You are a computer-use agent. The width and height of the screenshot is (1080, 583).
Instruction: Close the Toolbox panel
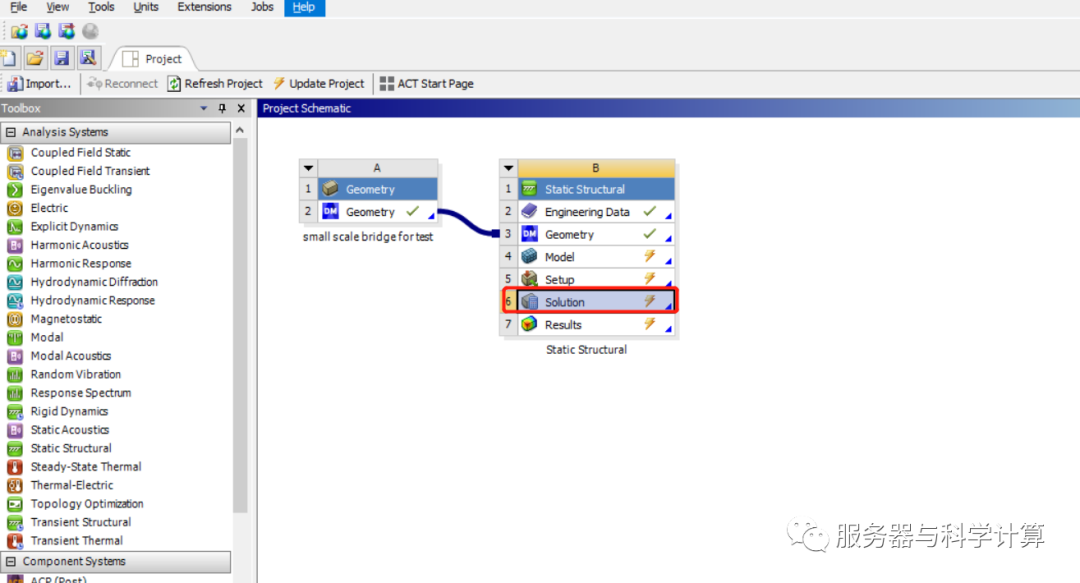pos(241,108)
